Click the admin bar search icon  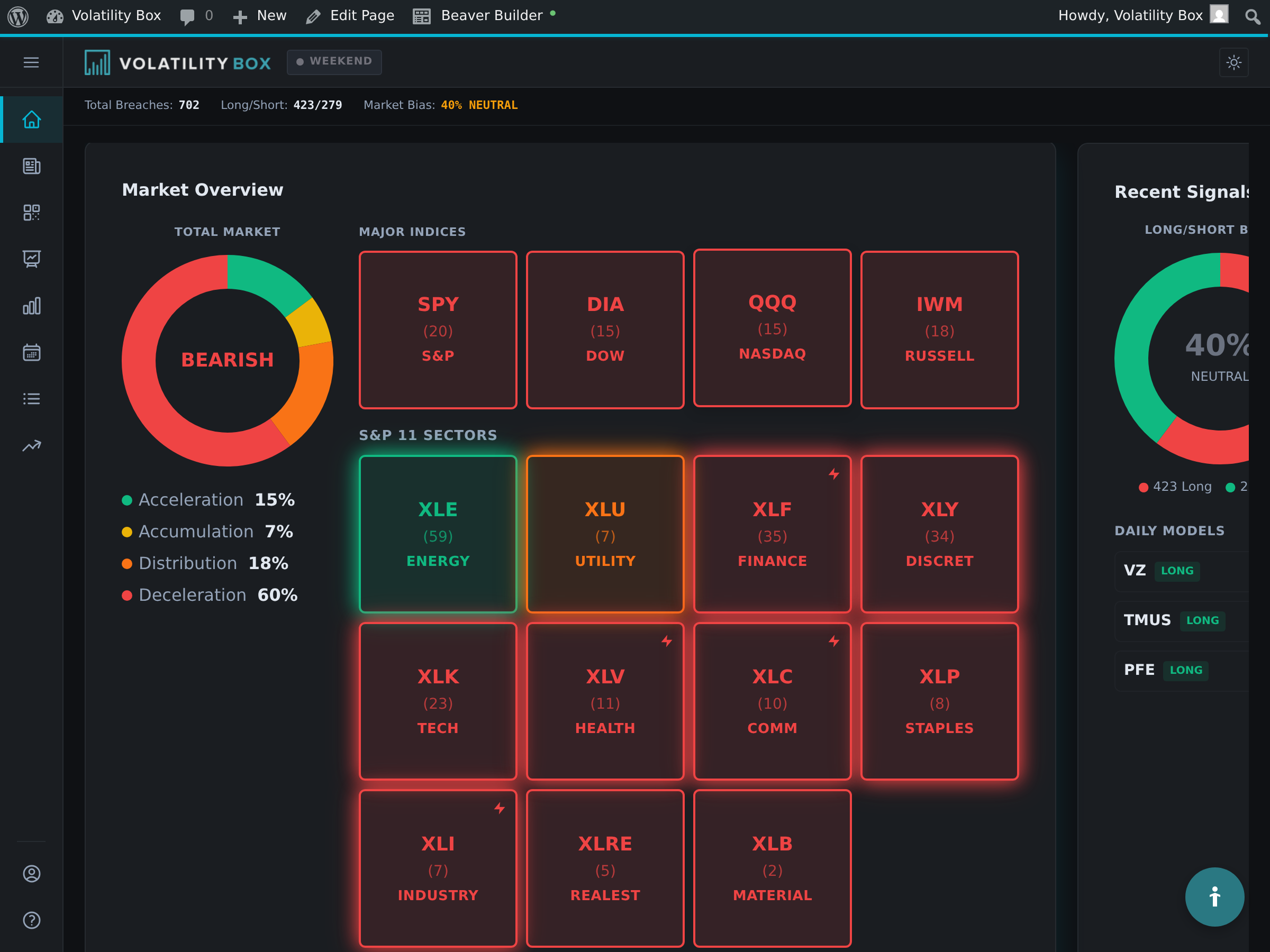click(1253, 16)
